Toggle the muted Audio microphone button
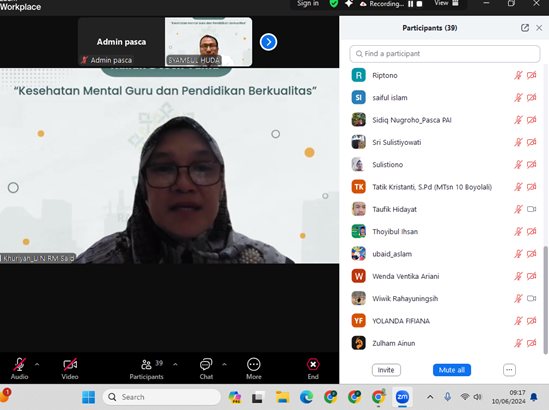The width and height of the screenshot is (549, 410). tap(19, 364)
